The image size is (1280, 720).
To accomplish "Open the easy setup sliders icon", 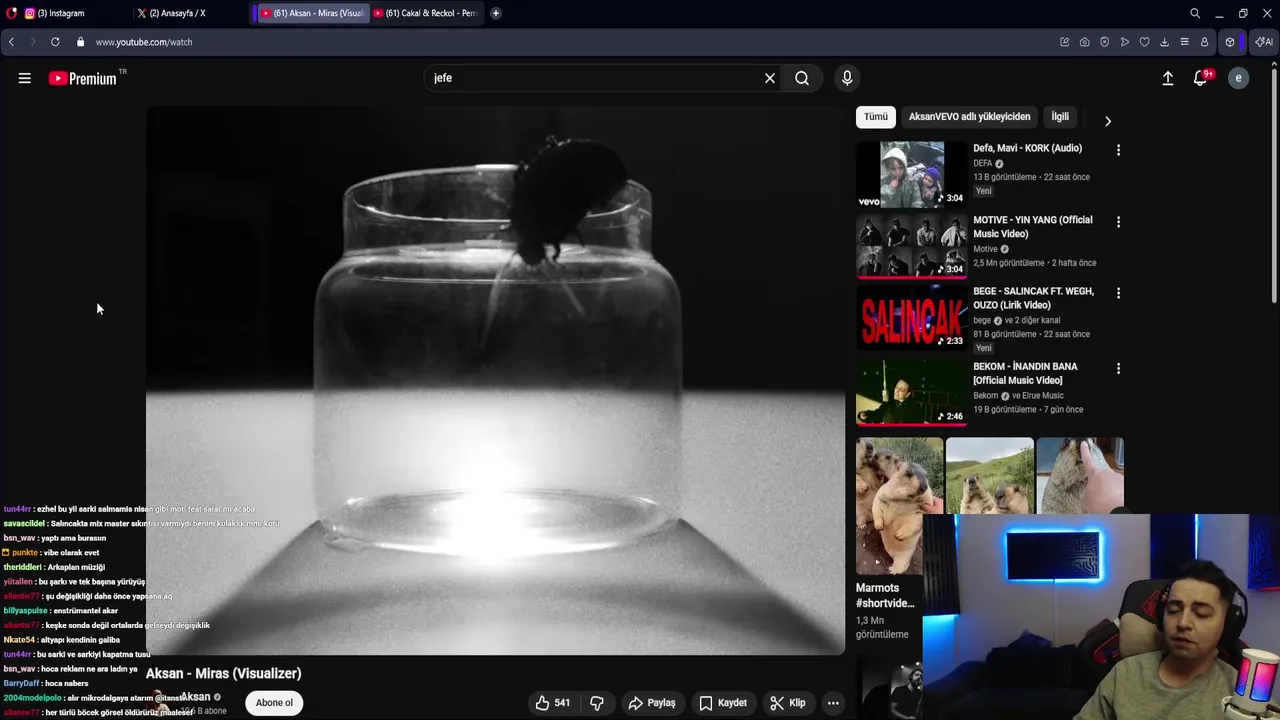I will [x=1184, y=42].
